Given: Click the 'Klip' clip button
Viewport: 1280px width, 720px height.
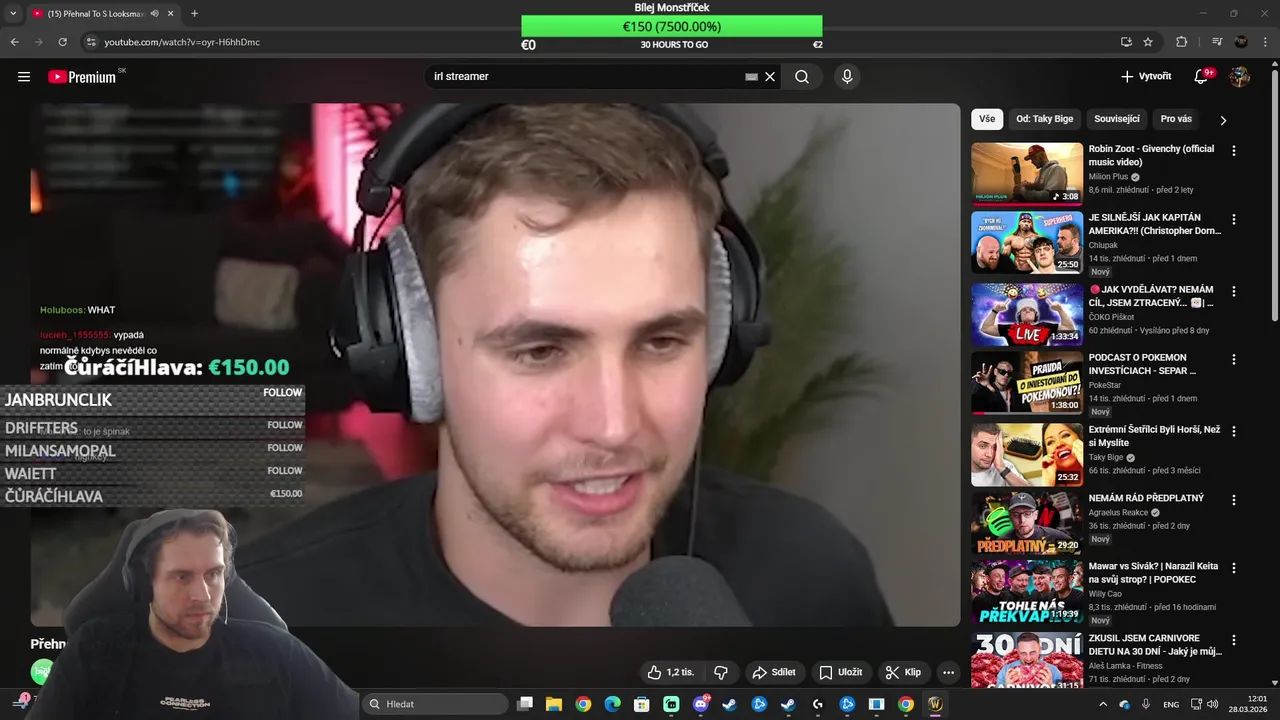Looking at the screenshot, I should 903,672.
